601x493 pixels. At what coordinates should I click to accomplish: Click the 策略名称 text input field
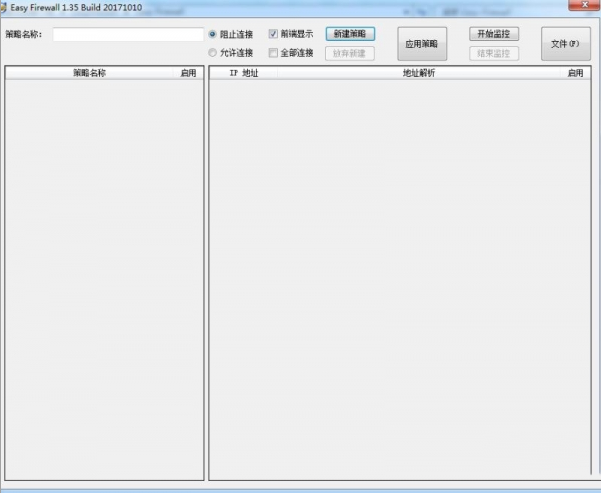[x=128, y=35]
